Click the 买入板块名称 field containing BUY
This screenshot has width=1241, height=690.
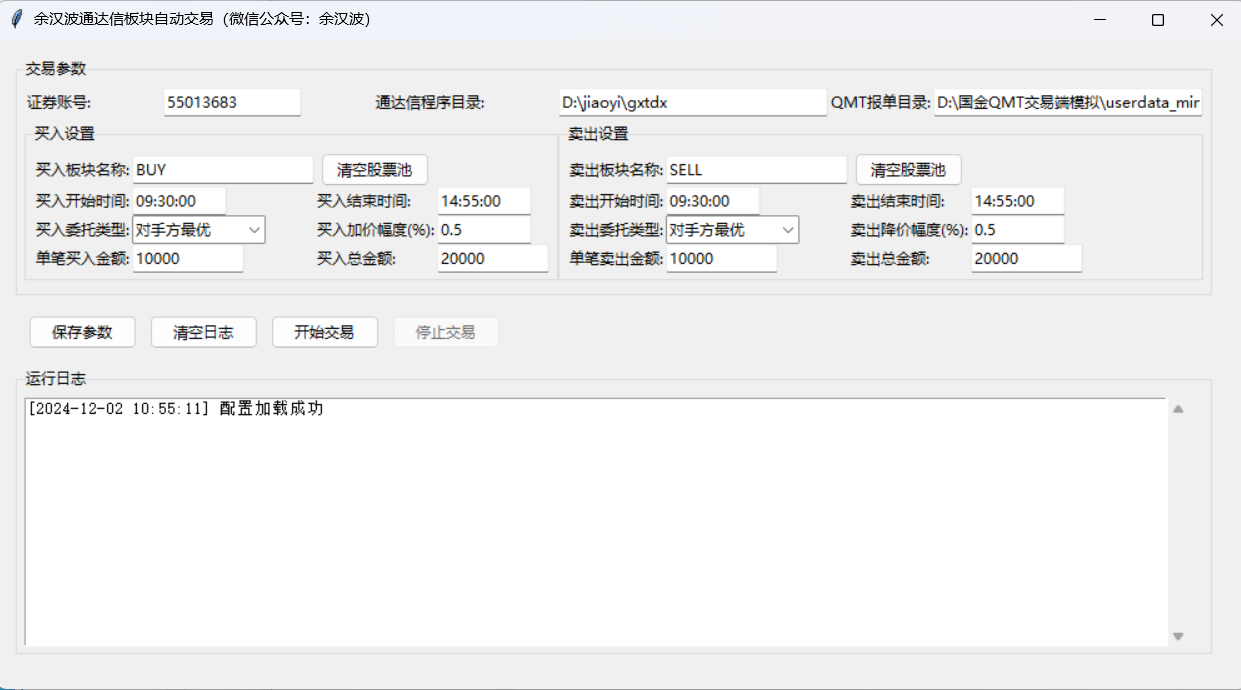coord(222,170)
